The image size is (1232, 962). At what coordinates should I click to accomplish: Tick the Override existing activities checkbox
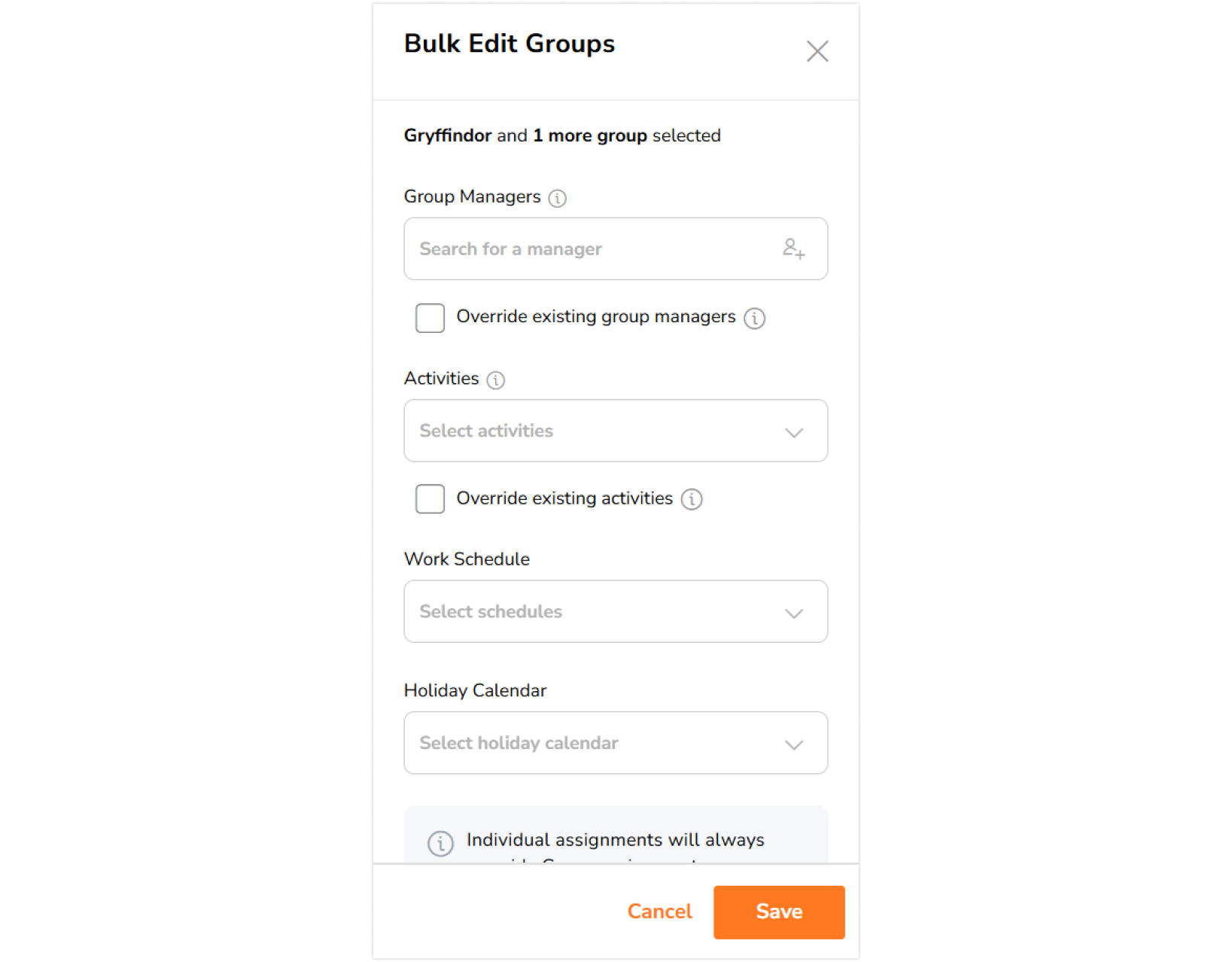click(x=430, y=499)
